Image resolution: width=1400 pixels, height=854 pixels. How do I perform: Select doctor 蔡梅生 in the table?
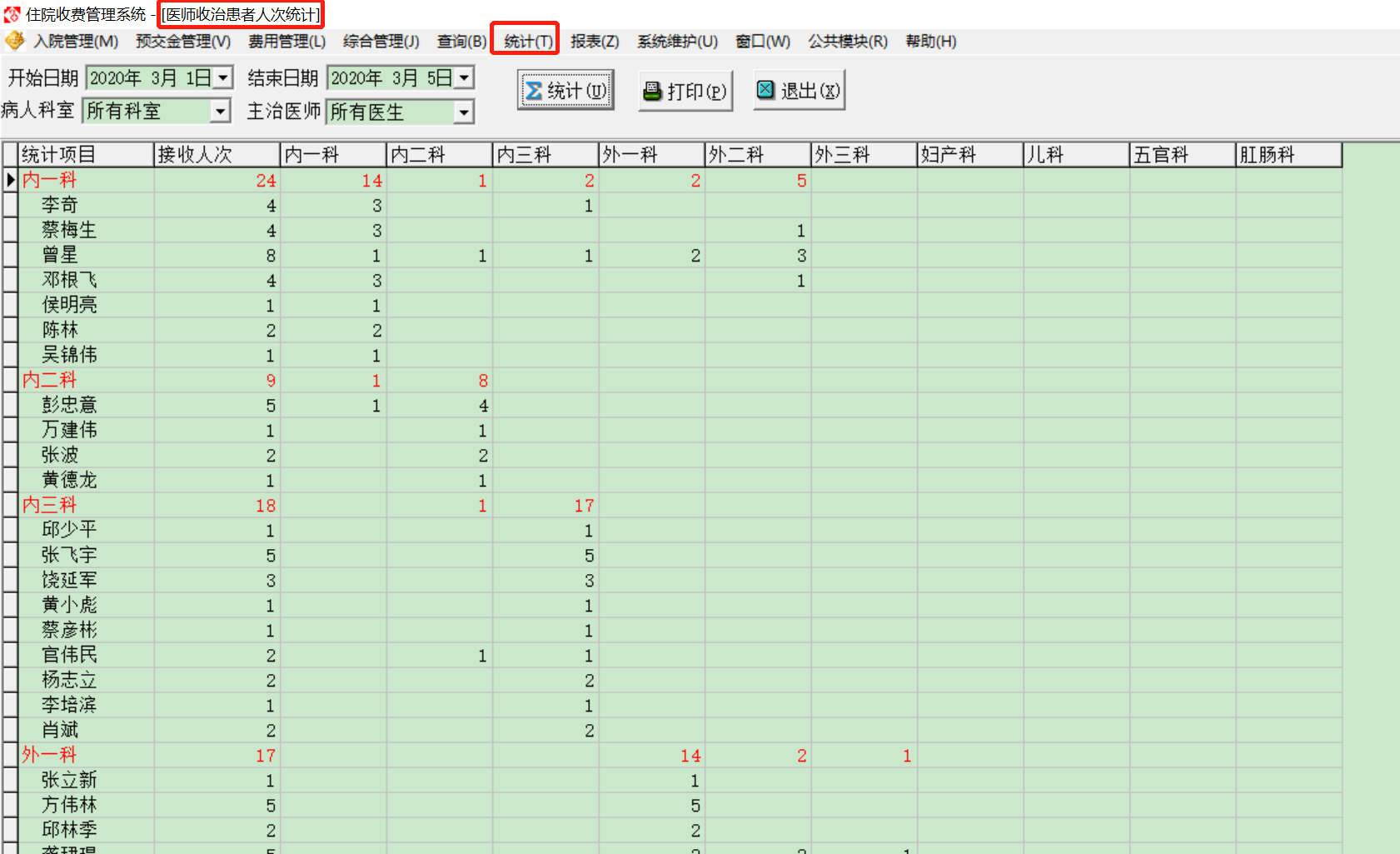pos(69,230)
